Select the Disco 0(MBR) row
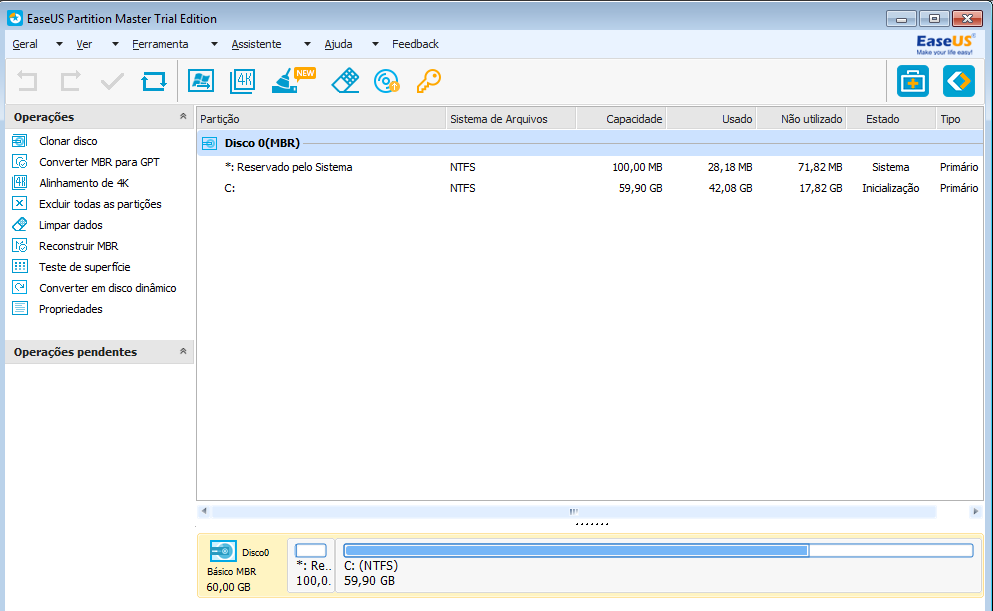Viewport: 993px width, 611px height. (590, 143)
